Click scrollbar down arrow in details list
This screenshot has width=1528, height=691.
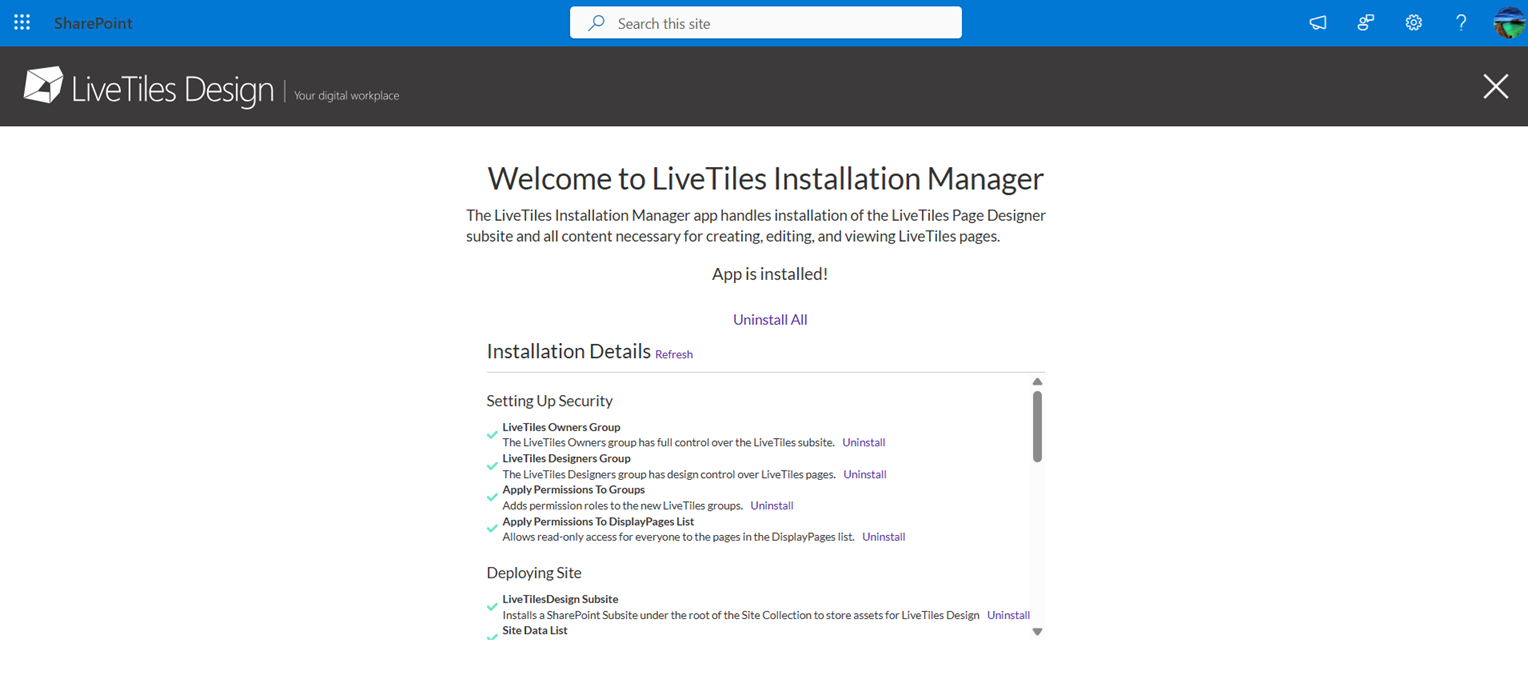click(x=1037, y=631)
